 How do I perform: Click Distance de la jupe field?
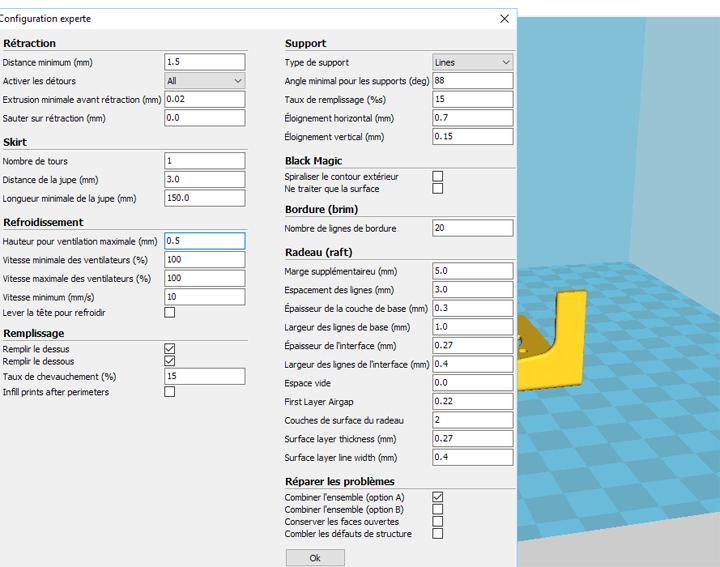(x=205, y=180)
